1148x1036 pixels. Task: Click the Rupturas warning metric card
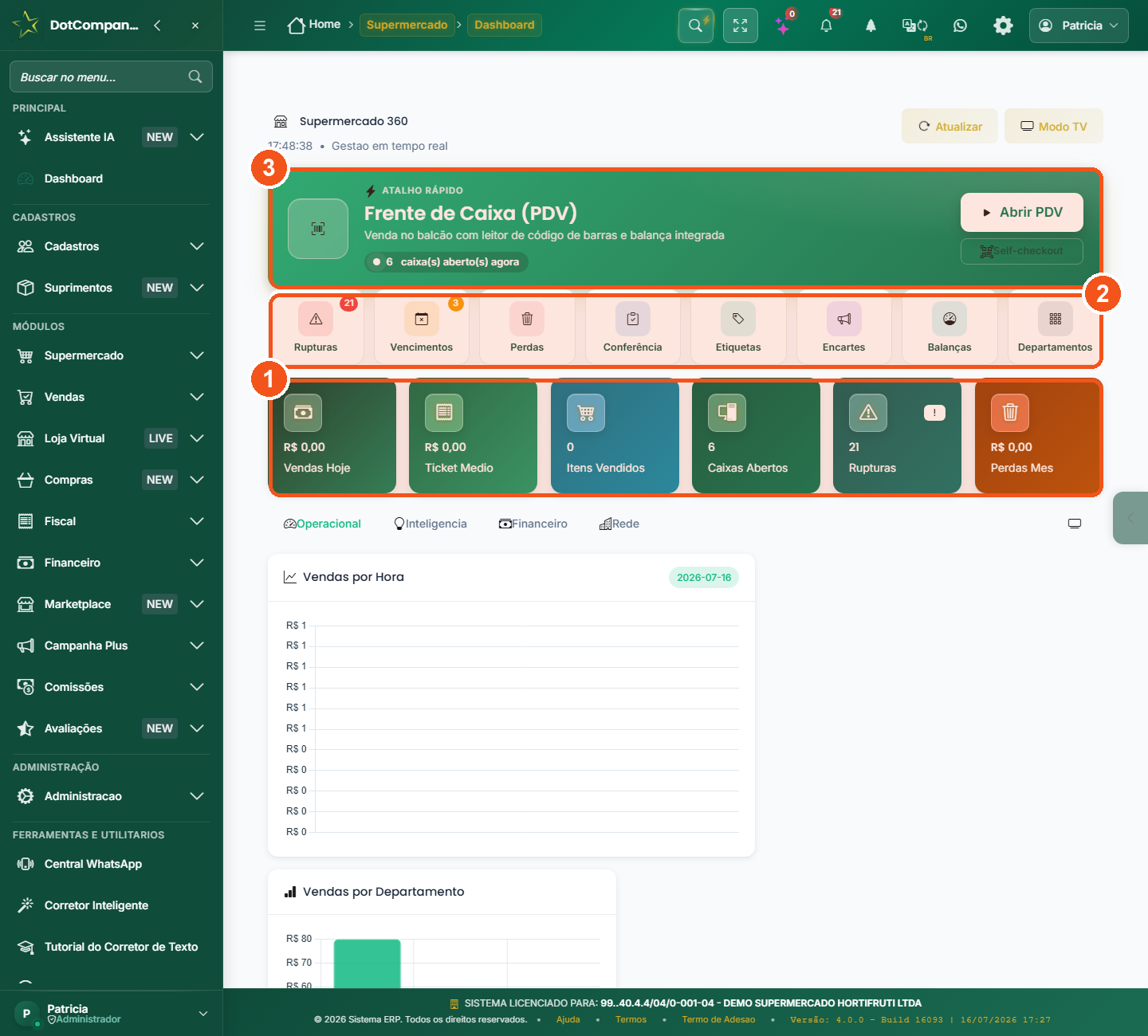pos(897,437)
